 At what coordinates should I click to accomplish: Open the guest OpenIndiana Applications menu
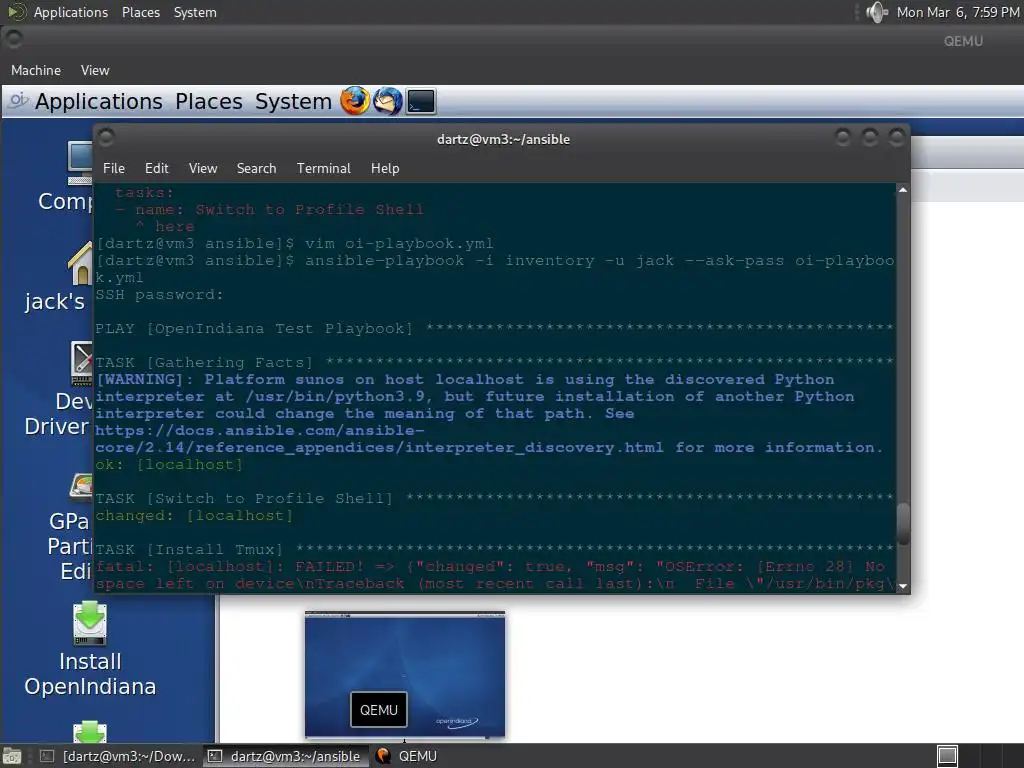(99, 102)
